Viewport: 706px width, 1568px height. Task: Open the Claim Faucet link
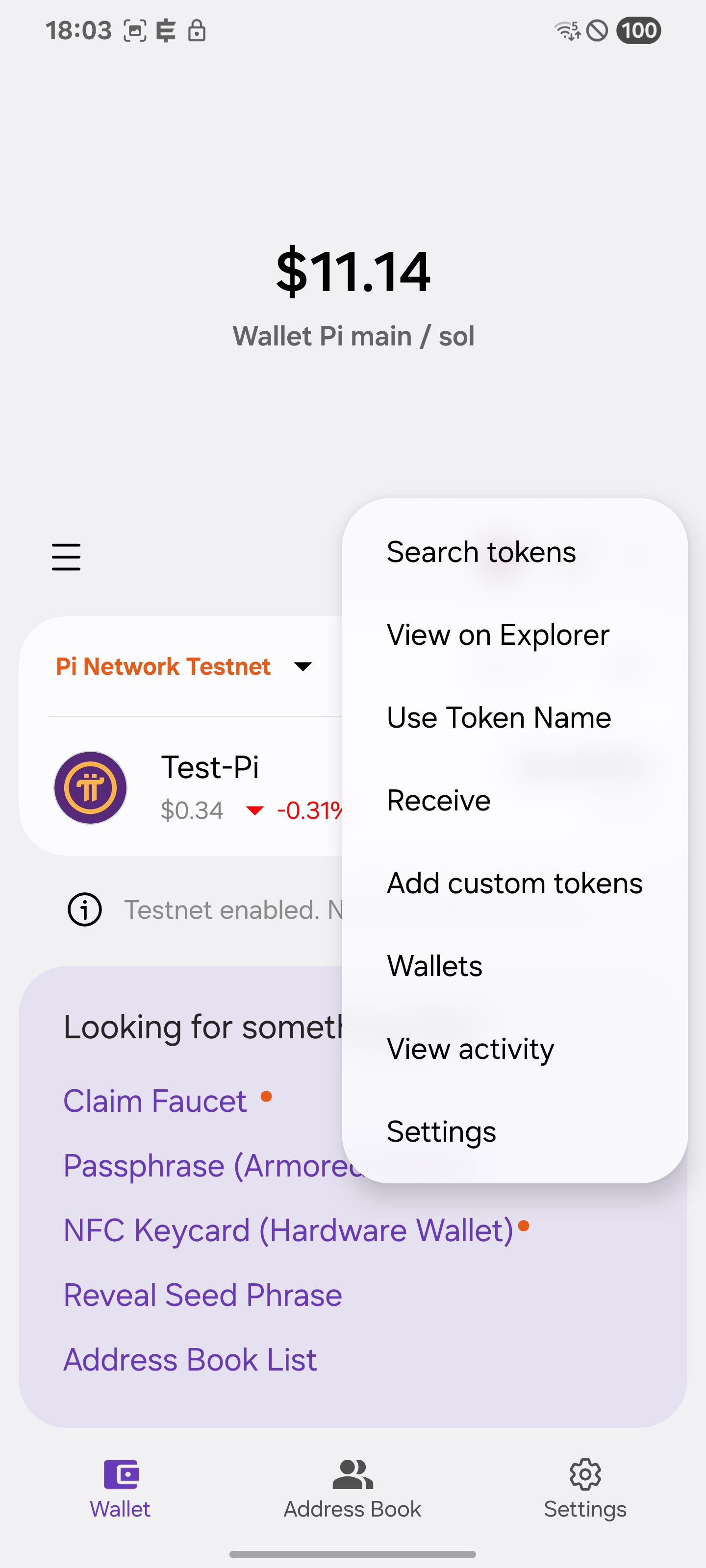tap(155, 1101)
